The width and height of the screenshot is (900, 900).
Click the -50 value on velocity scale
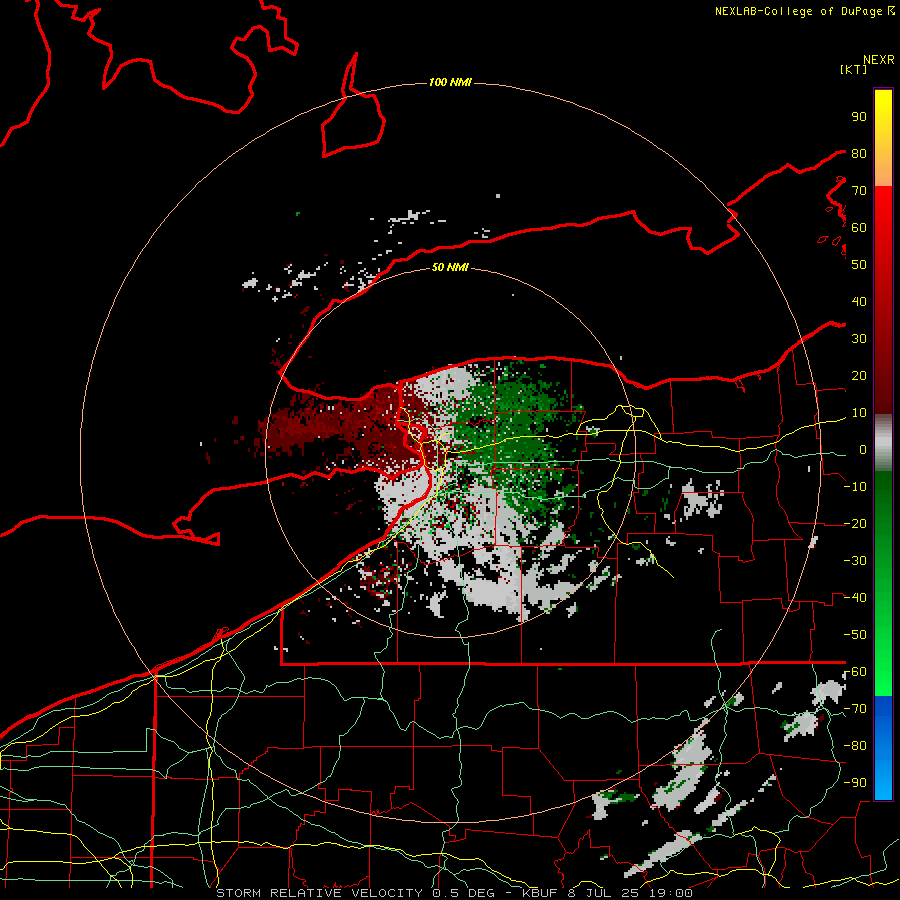pyautogui.click(x=855, y=635)
